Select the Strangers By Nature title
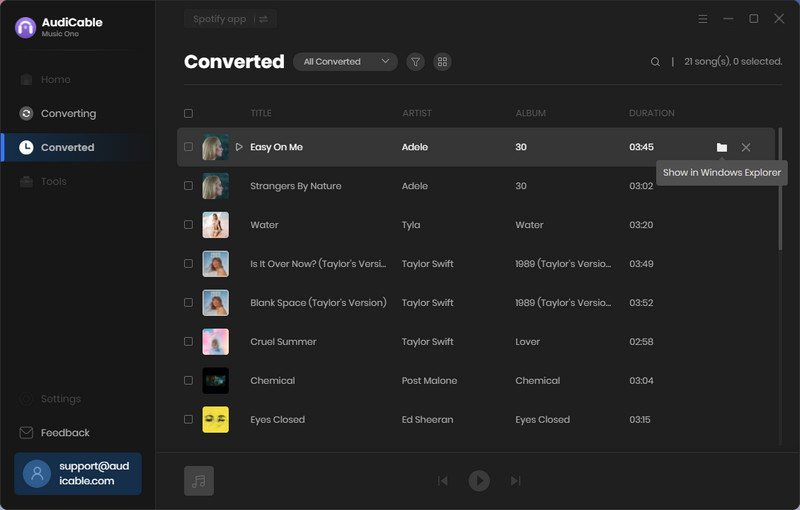Viewport: 800px width, 510px height. tap(295, 186)
